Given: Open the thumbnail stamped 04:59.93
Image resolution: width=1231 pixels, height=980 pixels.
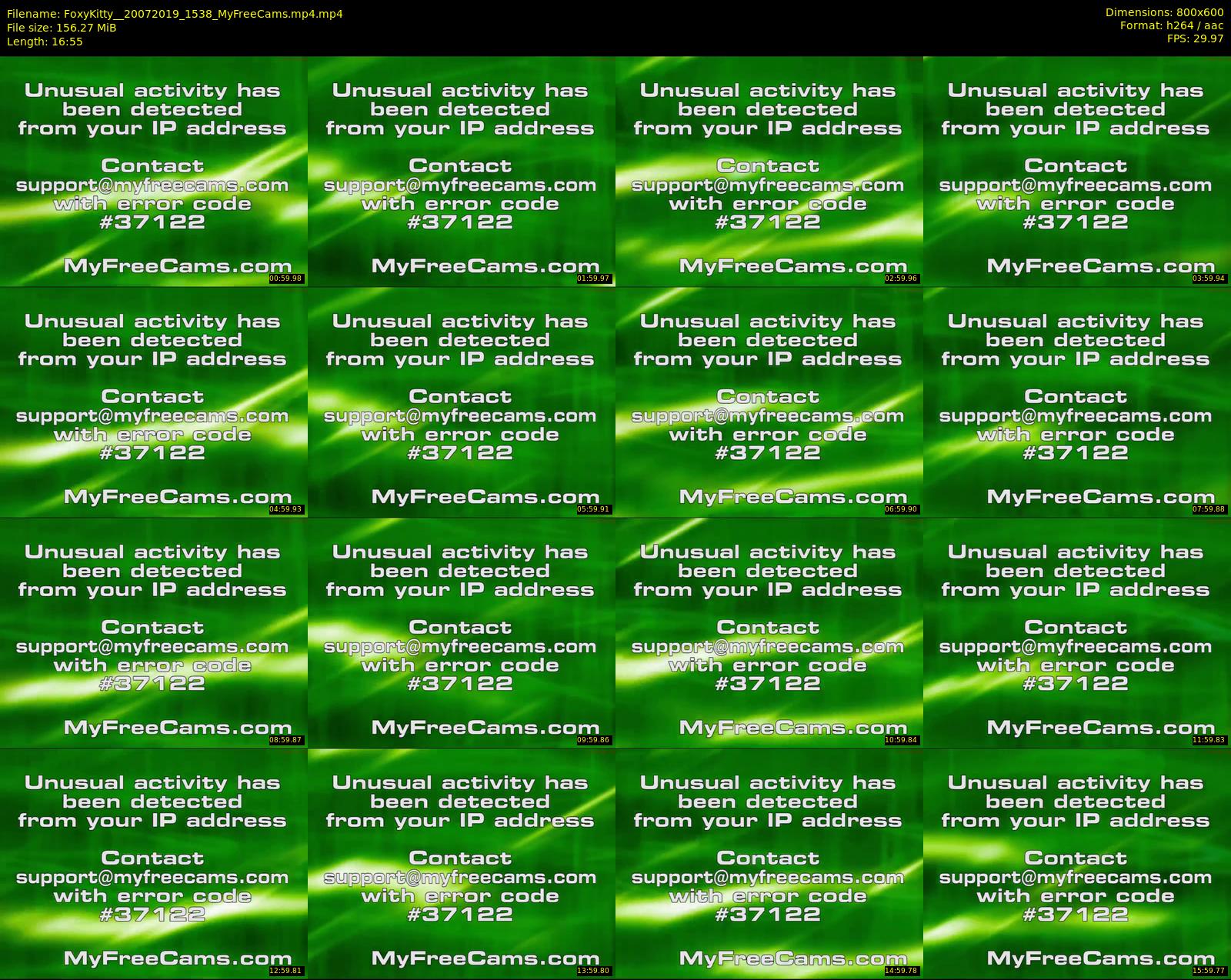Looking at the screenshot, I should point(153,402).
